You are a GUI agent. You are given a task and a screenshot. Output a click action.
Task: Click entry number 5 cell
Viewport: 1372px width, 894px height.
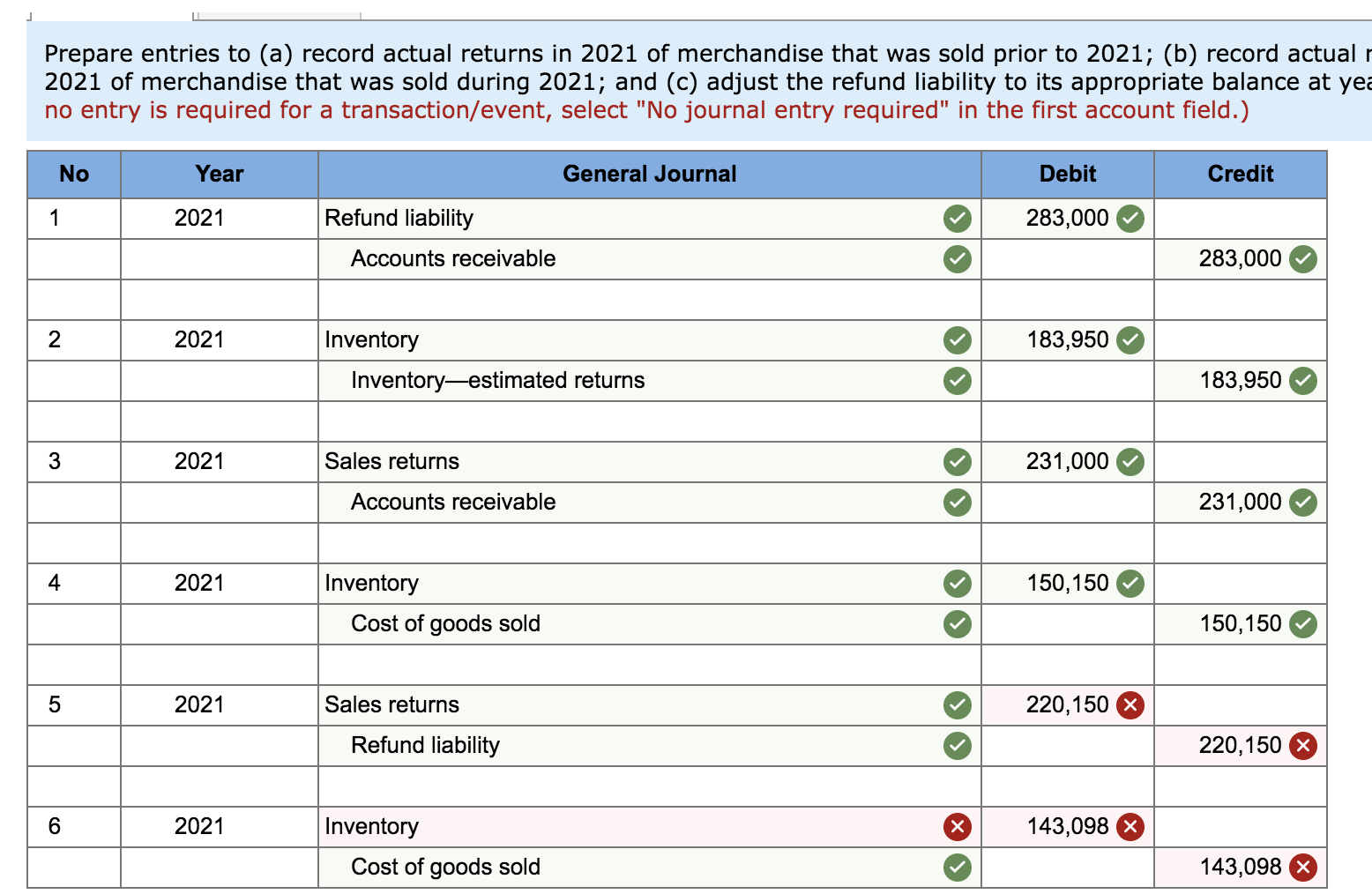[74, 704]
